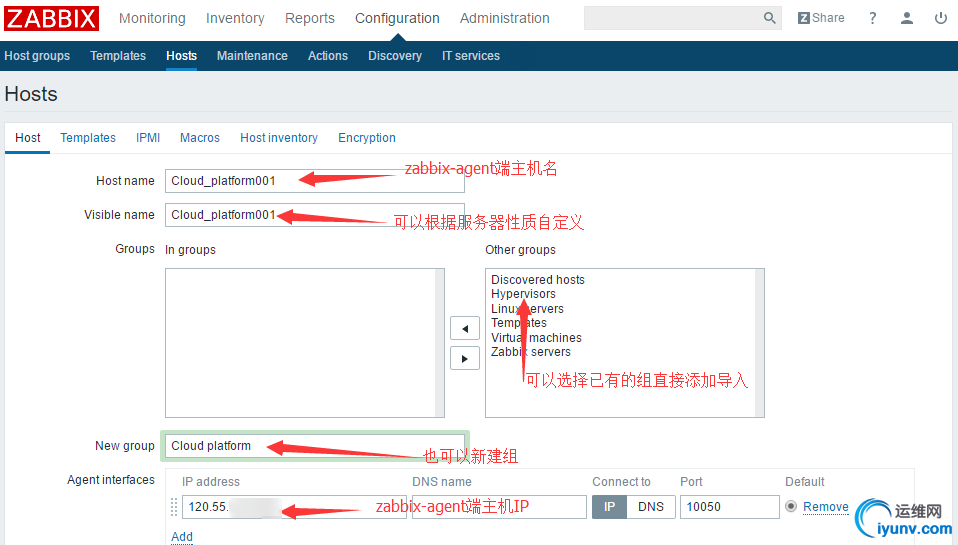Screen dimensions: 958x545
Task: Select the Host tab
Action: [27, 138]
